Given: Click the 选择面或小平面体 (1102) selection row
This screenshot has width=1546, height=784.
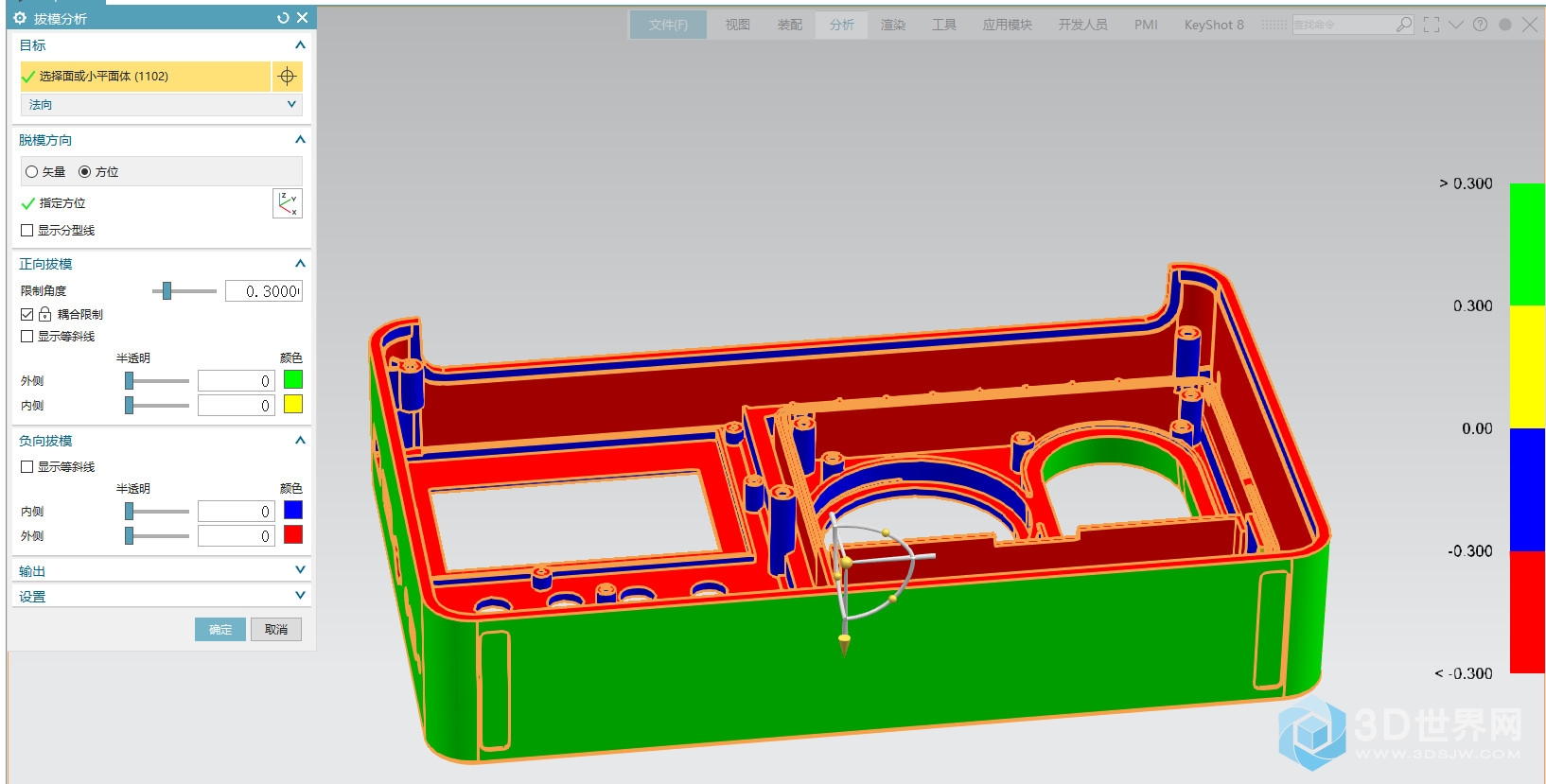Looking at the screenshot, I should point(146,77).
